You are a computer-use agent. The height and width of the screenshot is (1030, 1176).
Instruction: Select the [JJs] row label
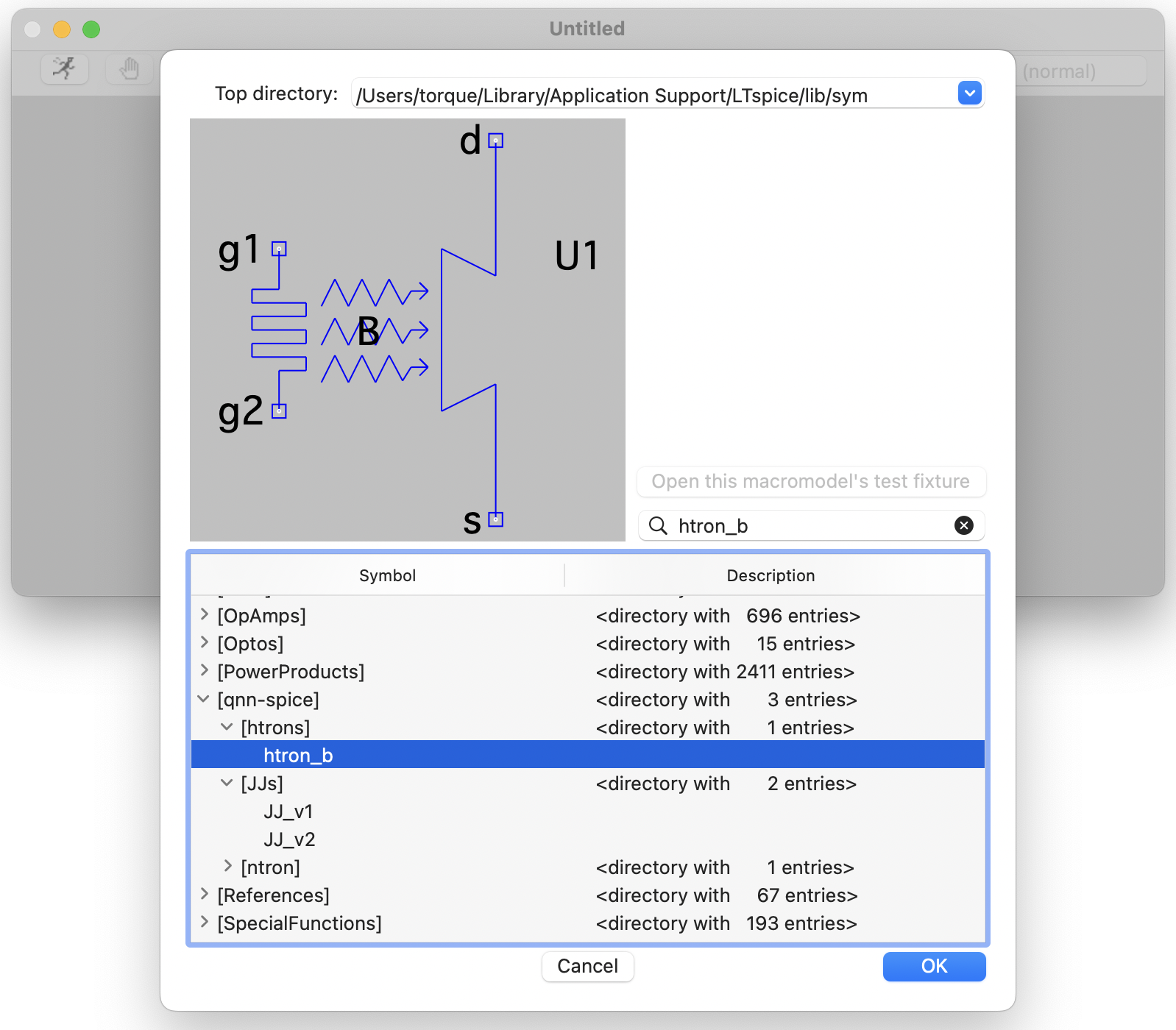coord(262,784)
